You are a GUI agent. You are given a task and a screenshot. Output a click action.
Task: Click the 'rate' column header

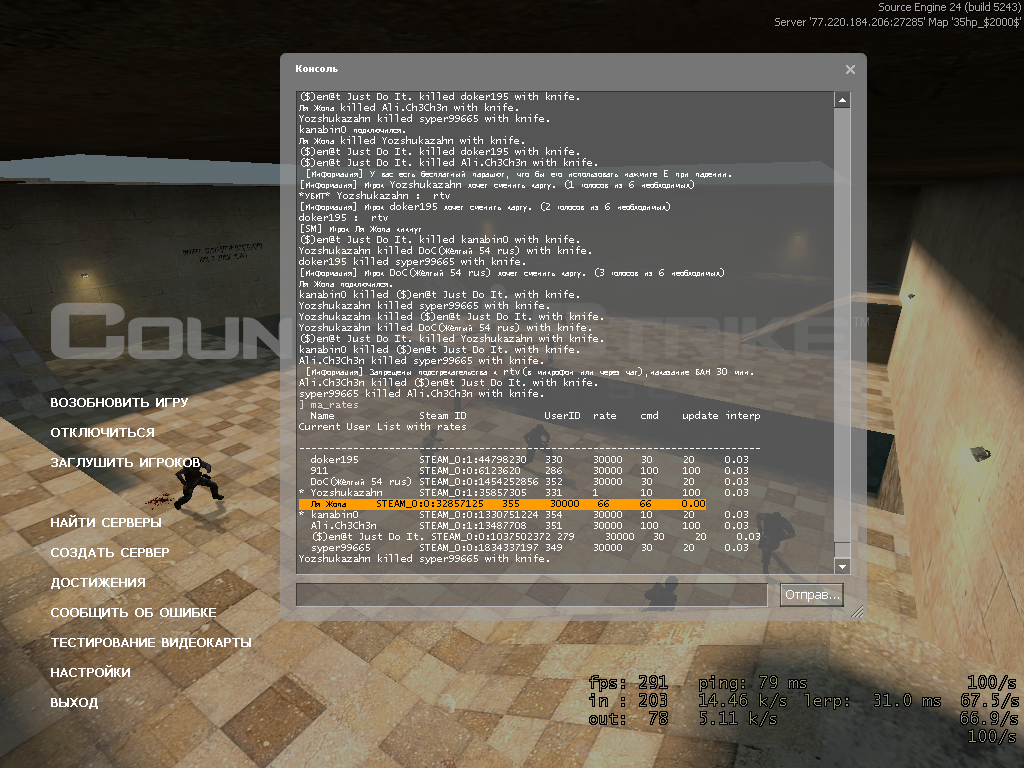tap(605, 415)
